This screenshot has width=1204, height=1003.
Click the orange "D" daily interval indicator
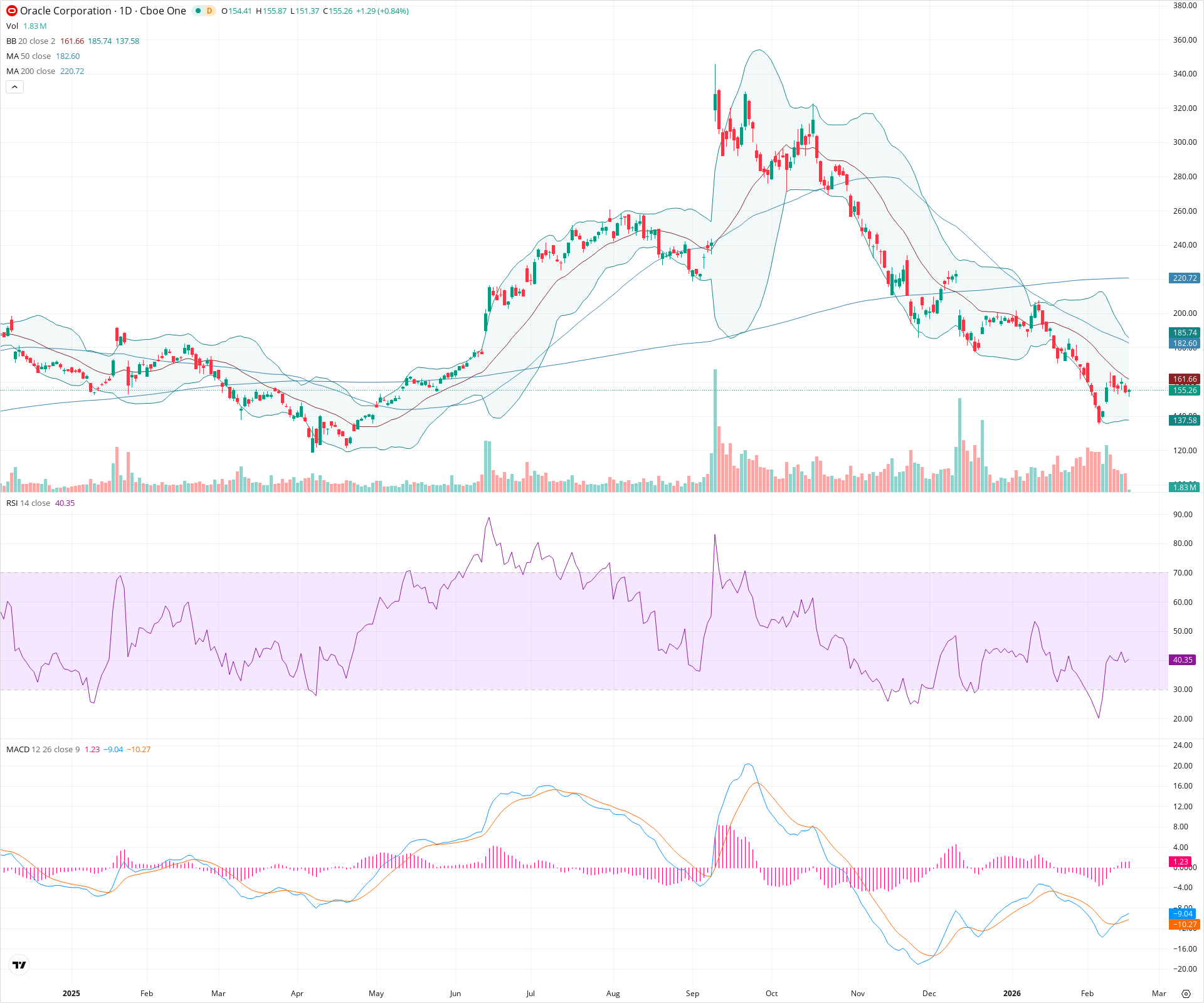tap(209, 11)
